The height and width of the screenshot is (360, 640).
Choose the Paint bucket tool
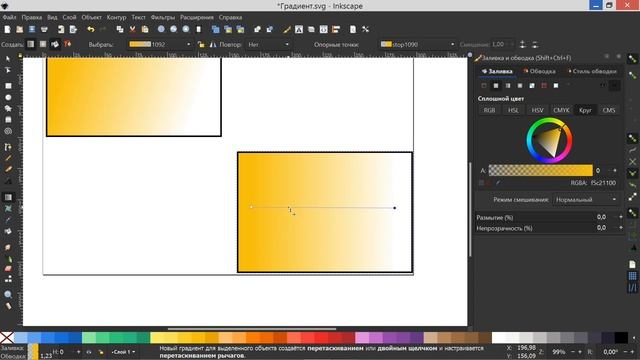pos(8,231)
